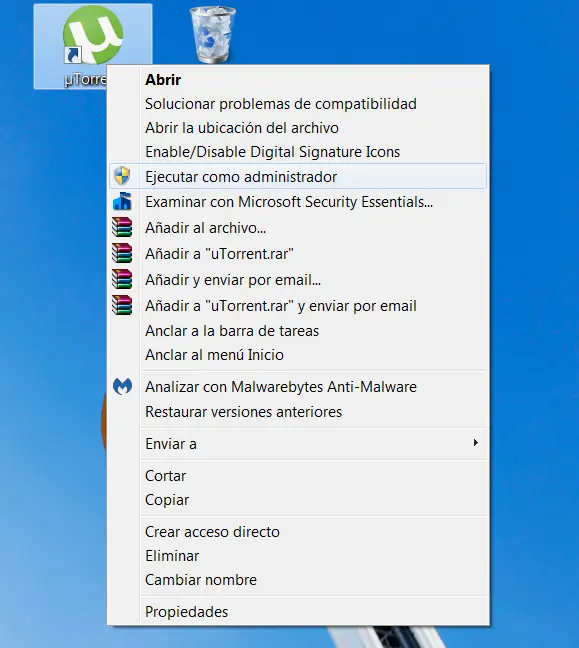Click WinRAR icon beside Añadir a "uTorrent.rar" y enviar por email
The image size is (579, 648).
[122, 305]
